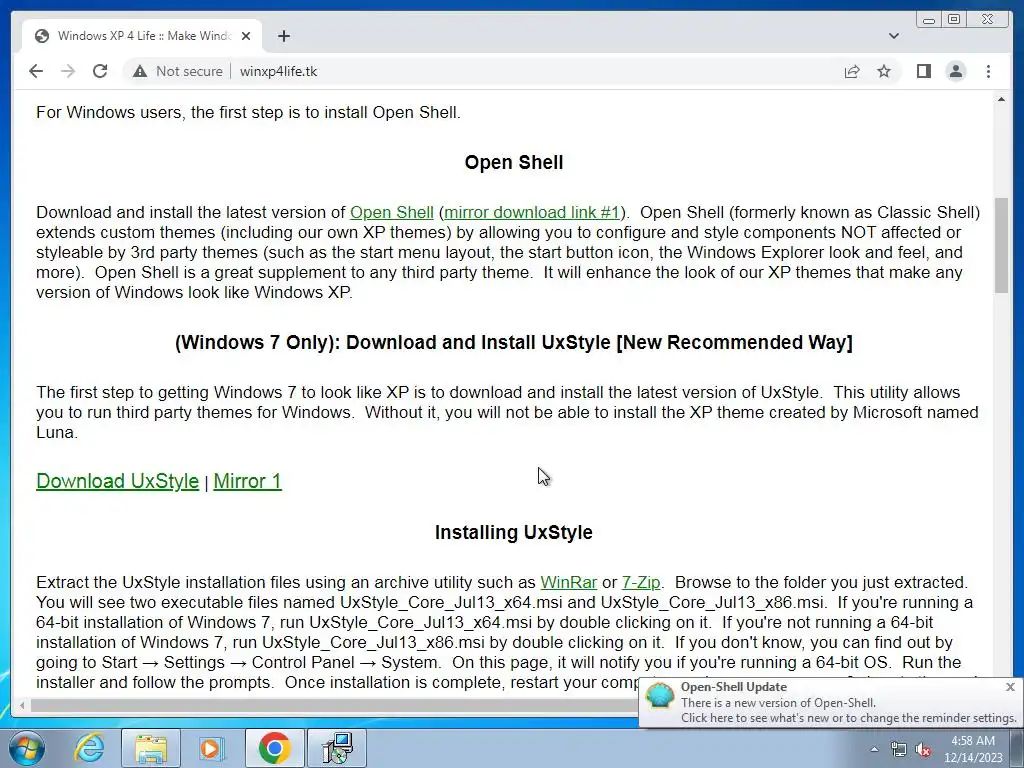This screenshot has width=1024, height=768.
Task: Click the Open-Shell Update notification message
Action: (848, 711)
